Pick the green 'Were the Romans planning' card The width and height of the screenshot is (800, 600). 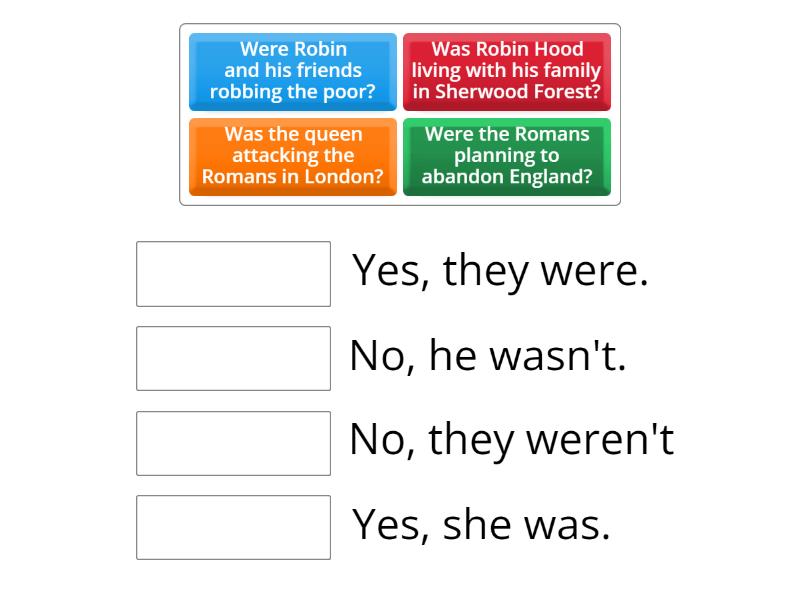click(x=507, y=156)
